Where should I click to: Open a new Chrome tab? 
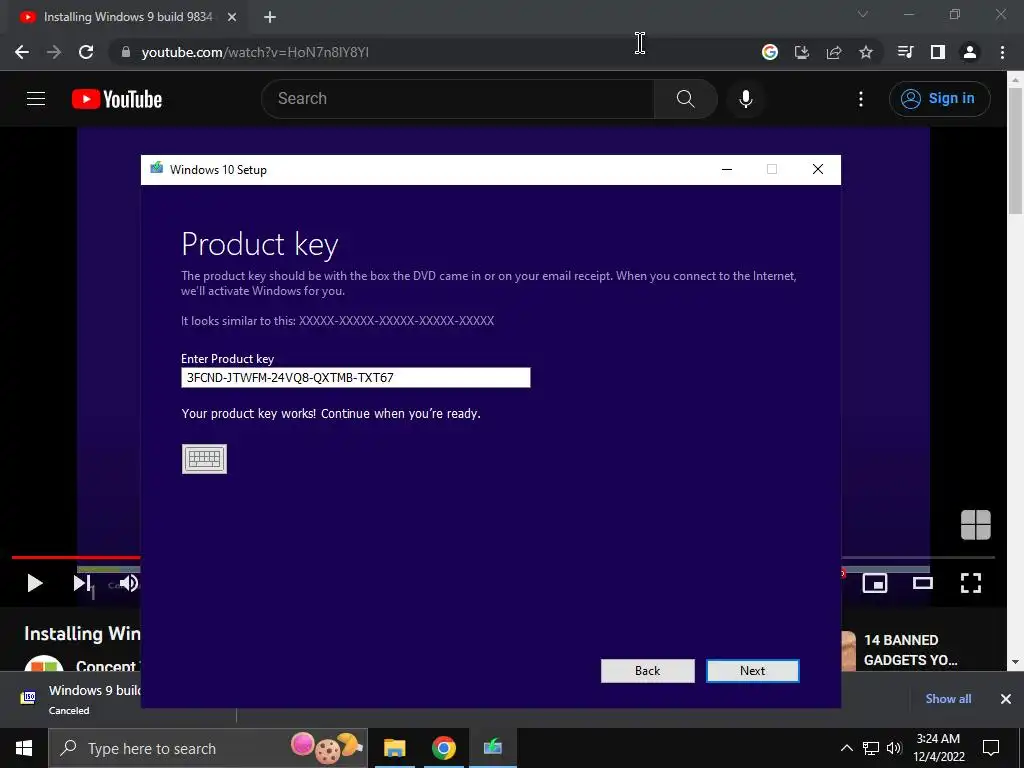[x=270, y=17]
